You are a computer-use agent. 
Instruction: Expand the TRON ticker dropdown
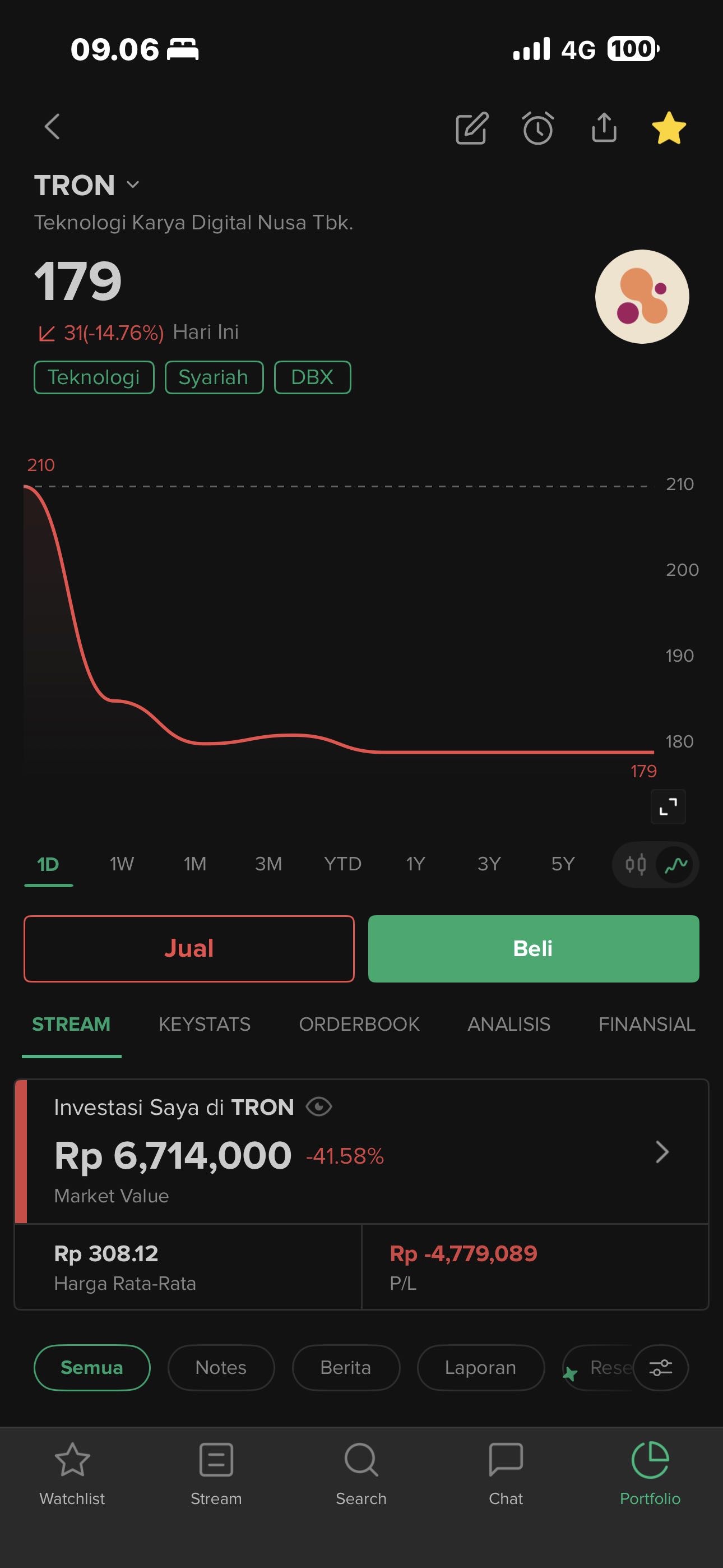point(133,185)
